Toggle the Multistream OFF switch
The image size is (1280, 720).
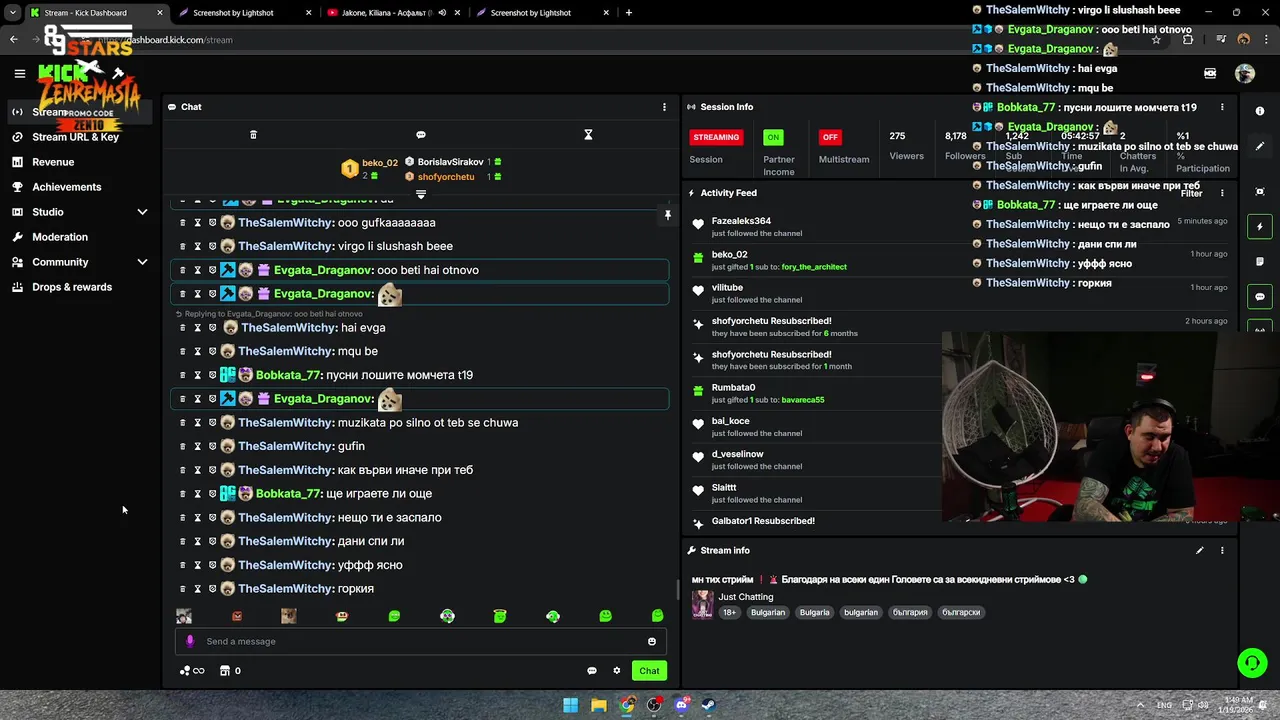coord(830,137)
